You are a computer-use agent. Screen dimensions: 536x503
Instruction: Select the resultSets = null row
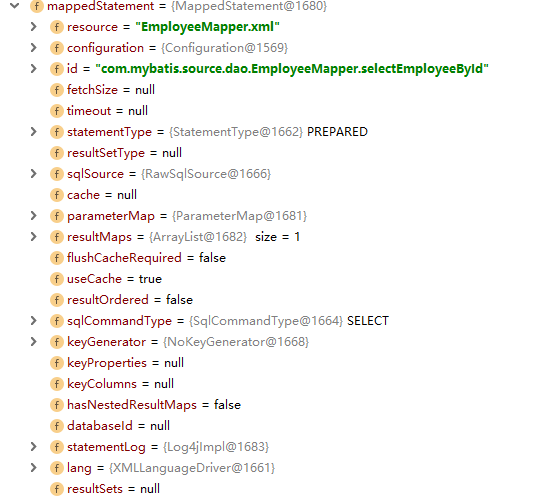pyautogui.click(x=105, y=489)
